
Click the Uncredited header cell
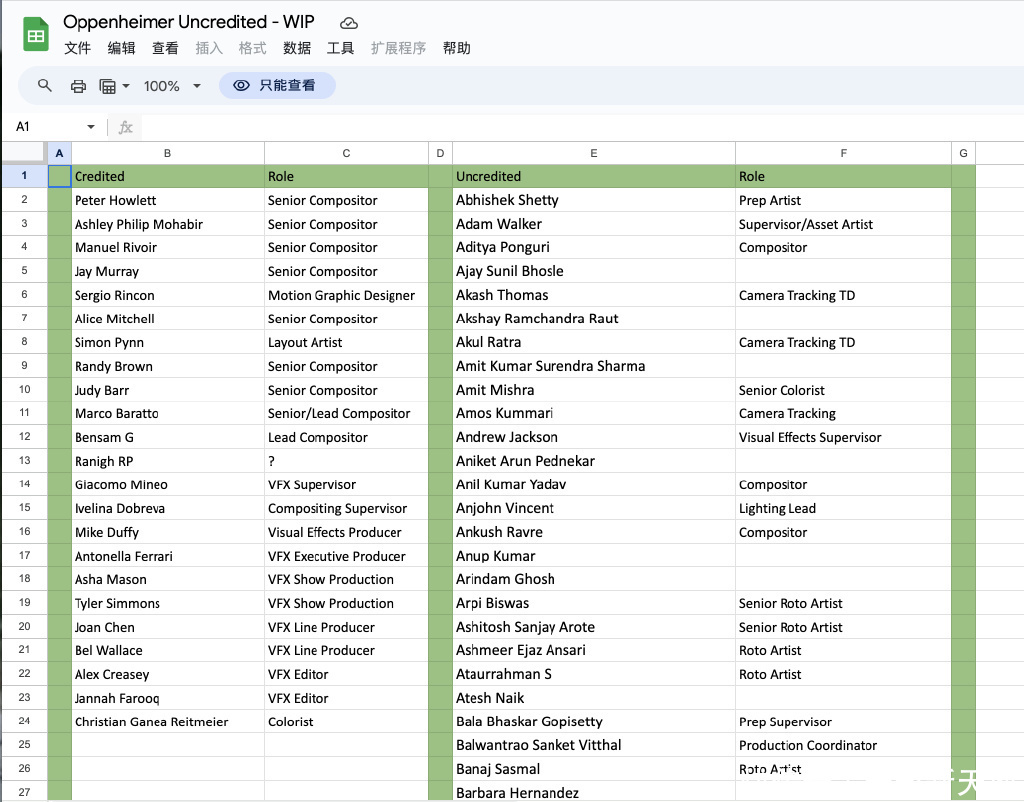pos(593,176)
